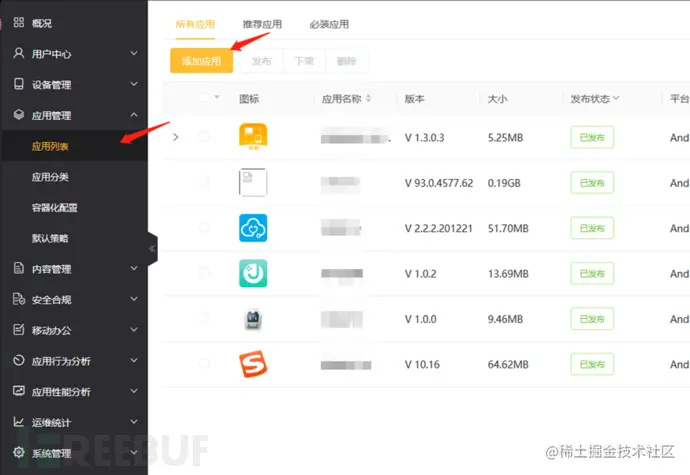
Task: Click the 添加应用 button
Action: click(202, 61)
